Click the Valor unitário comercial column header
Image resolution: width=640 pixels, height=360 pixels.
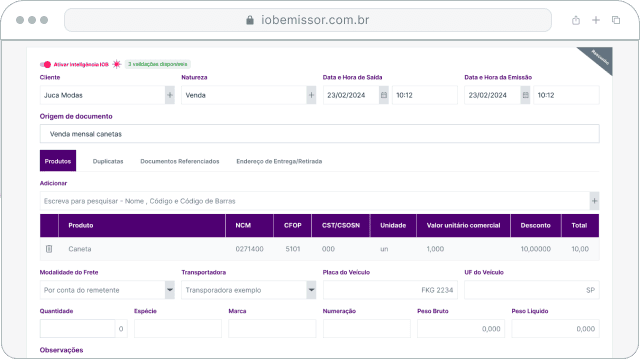463,225
